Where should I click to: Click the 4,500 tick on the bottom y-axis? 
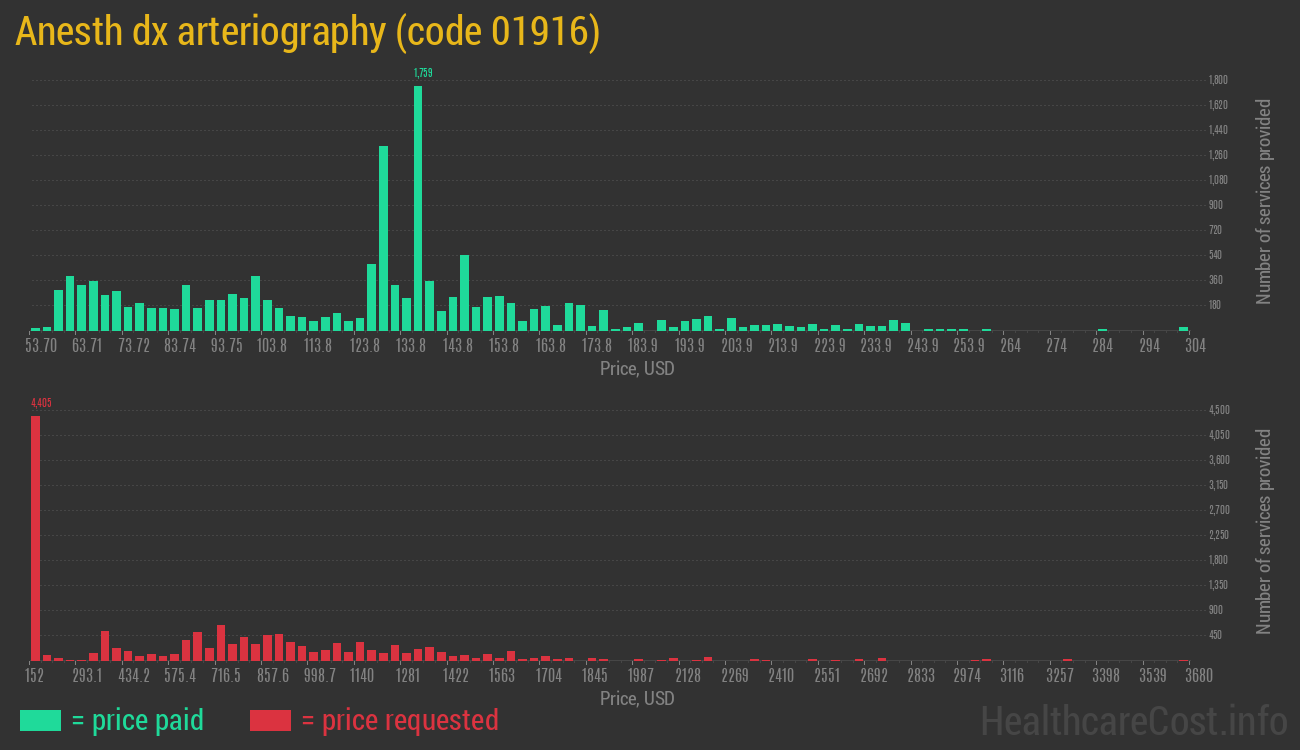point(1219,410)
